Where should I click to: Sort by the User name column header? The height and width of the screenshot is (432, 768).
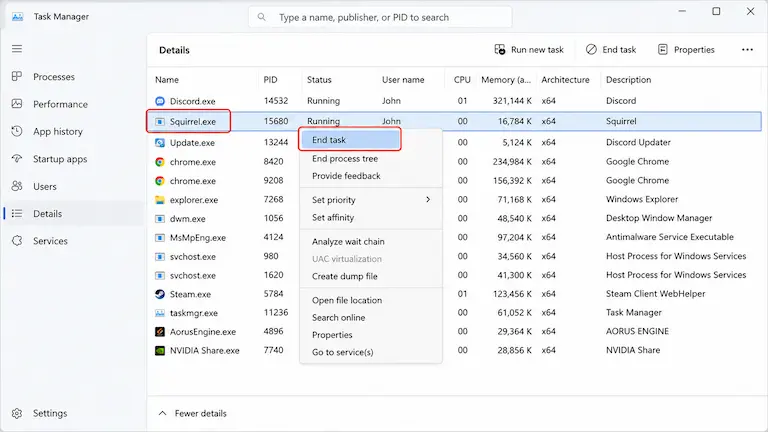[x=403, y=80]
